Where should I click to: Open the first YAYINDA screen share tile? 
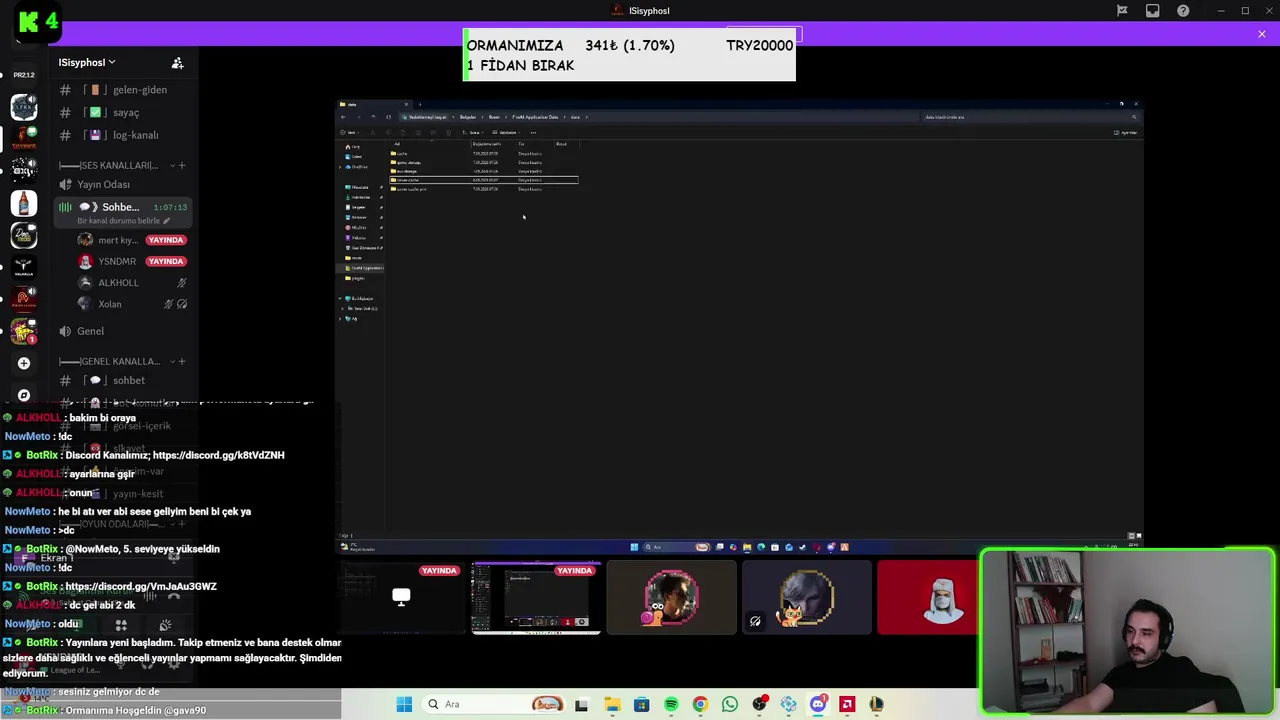tap(401, 598)
